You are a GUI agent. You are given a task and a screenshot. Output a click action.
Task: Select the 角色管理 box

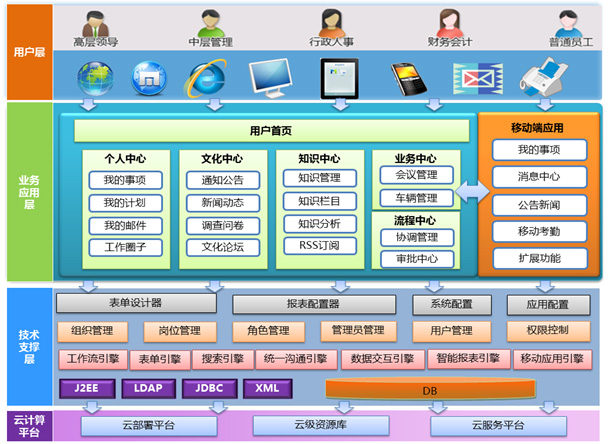click(268, 331)
